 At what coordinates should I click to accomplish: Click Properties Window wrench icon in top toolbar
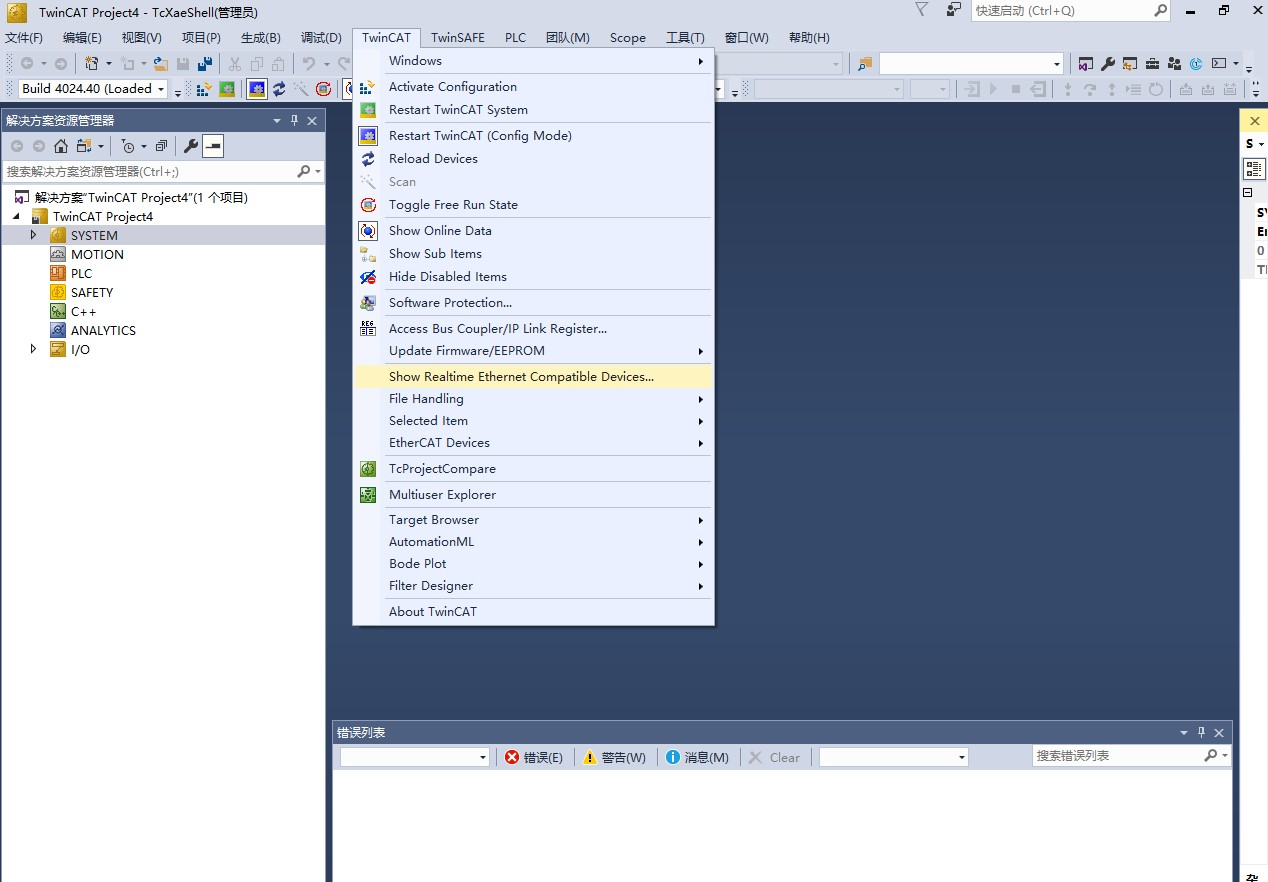coord(1108,63)
